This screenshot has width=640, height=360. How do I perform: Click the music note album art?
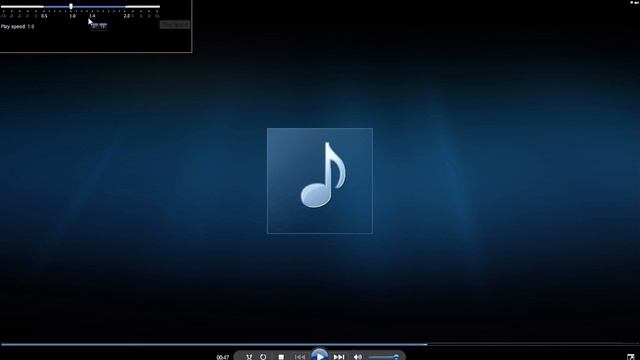pos(320,181)
